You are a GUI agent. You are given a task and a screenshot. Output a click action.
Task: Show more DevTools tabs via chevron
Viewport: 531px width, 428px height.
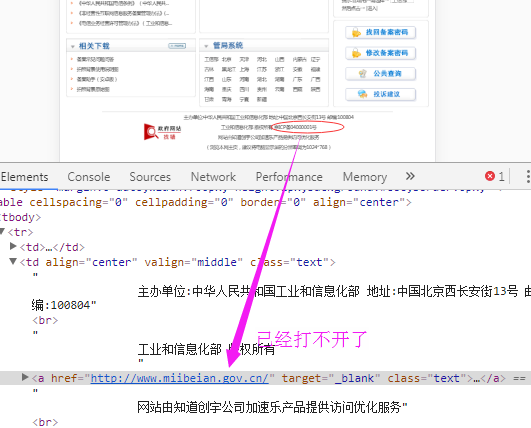click(410, 176)
